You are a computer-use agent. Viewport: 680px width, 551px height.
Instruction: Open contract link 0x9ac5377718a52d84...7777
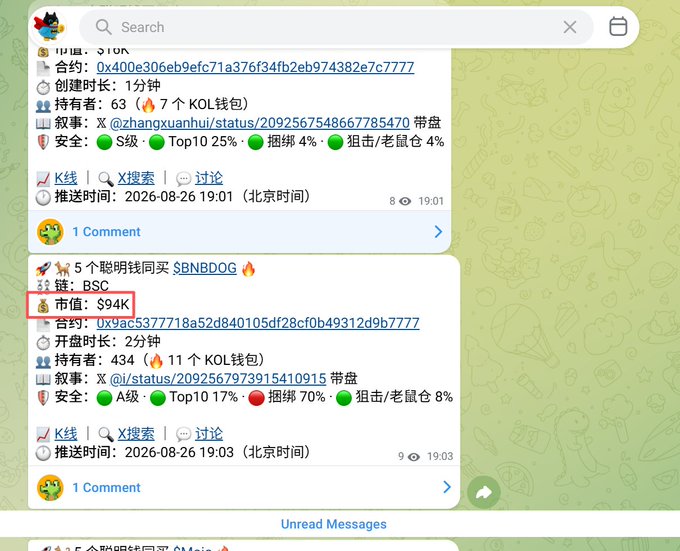tap(258, 323)
